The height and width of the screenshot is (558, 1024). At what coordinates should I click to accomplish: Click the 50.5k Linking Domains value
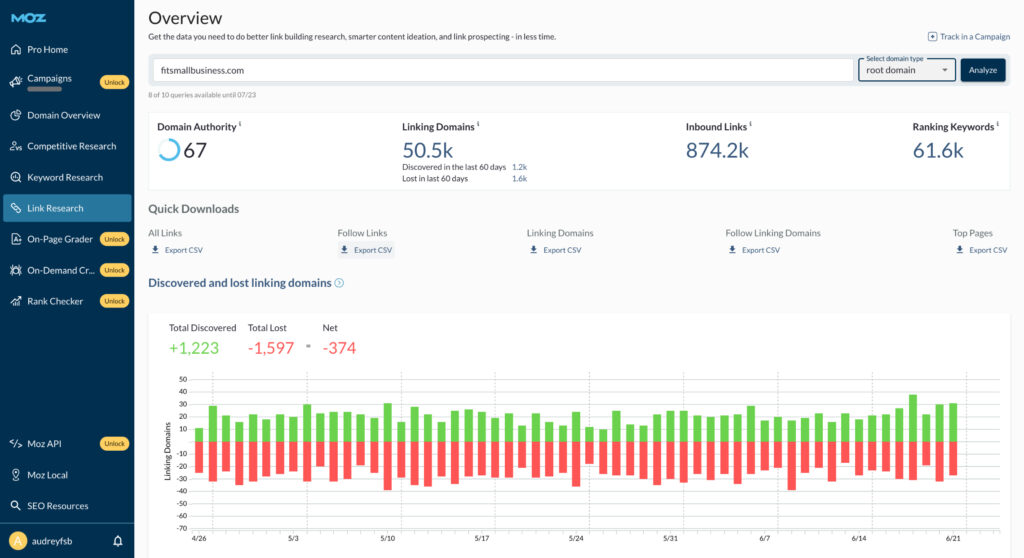pos(427,150)
